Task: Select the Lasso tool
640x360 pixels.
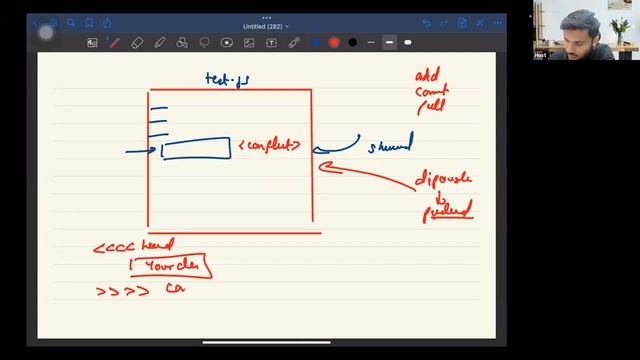Action: tap(204, 42)
